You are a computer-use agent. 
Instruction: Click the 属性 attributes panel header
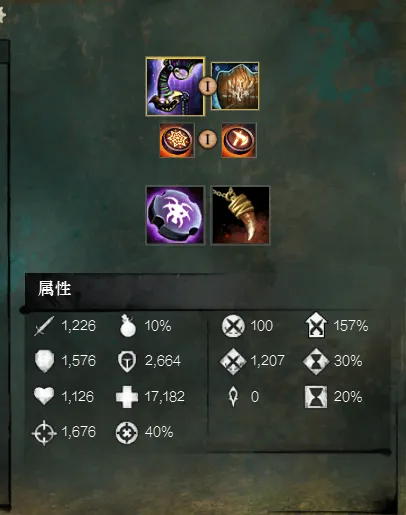click(x=54, y=288)
